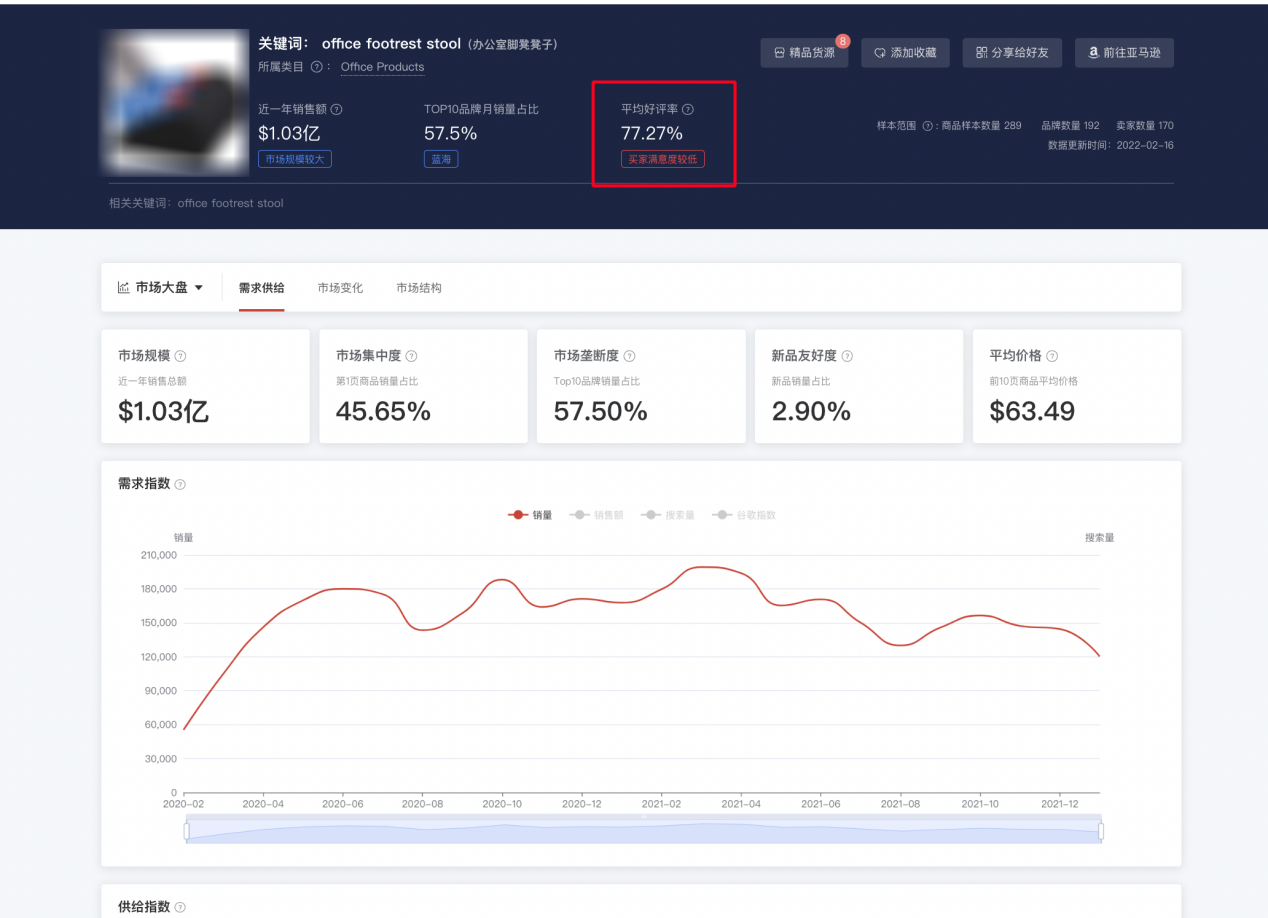Click the 买家满意度较低 tag
The width and height of the screenshot is (1268, 918).
(x=663, y=159)
